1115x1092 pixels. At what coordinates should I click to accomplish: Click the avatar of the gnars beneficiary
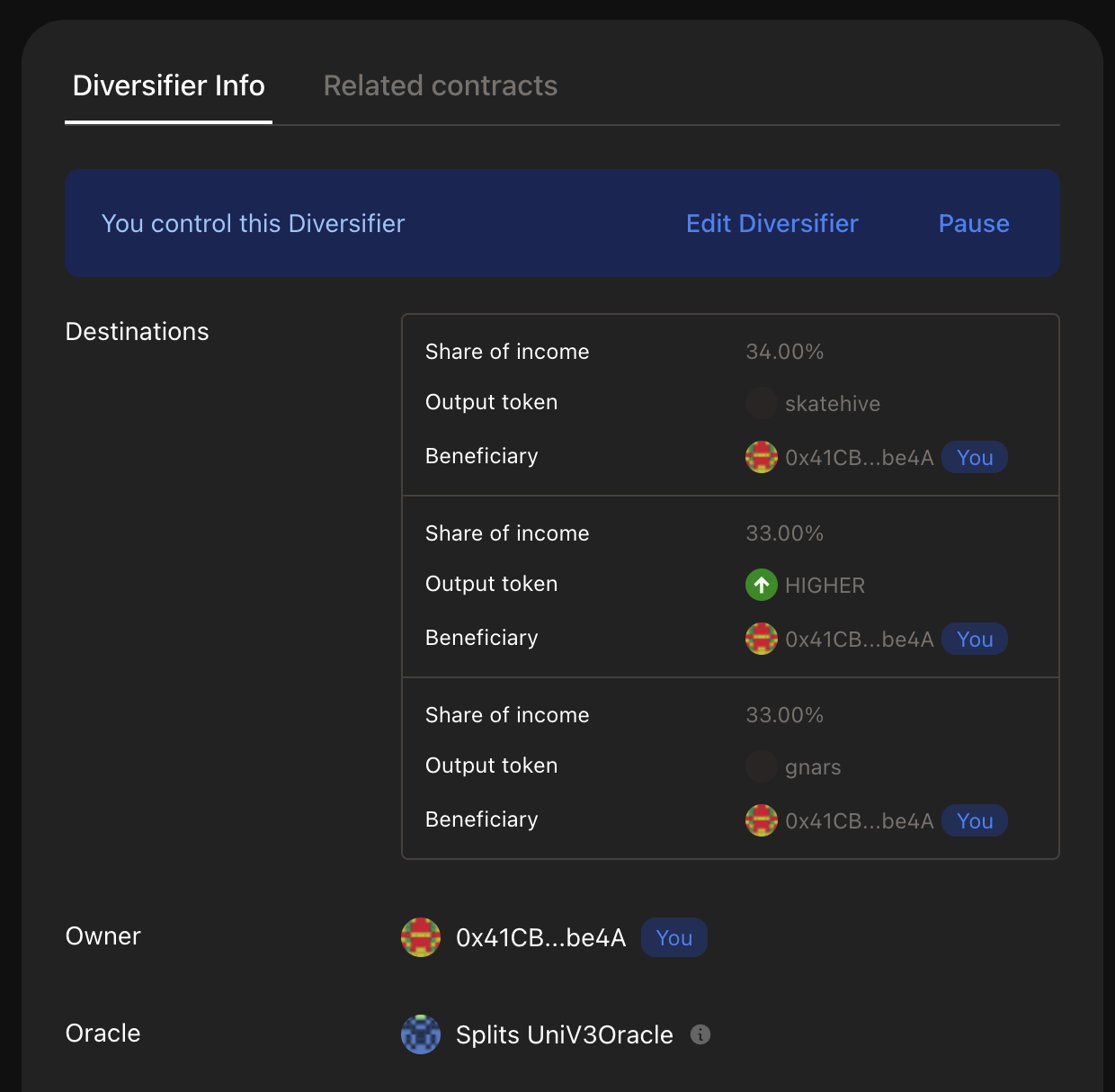761,820
